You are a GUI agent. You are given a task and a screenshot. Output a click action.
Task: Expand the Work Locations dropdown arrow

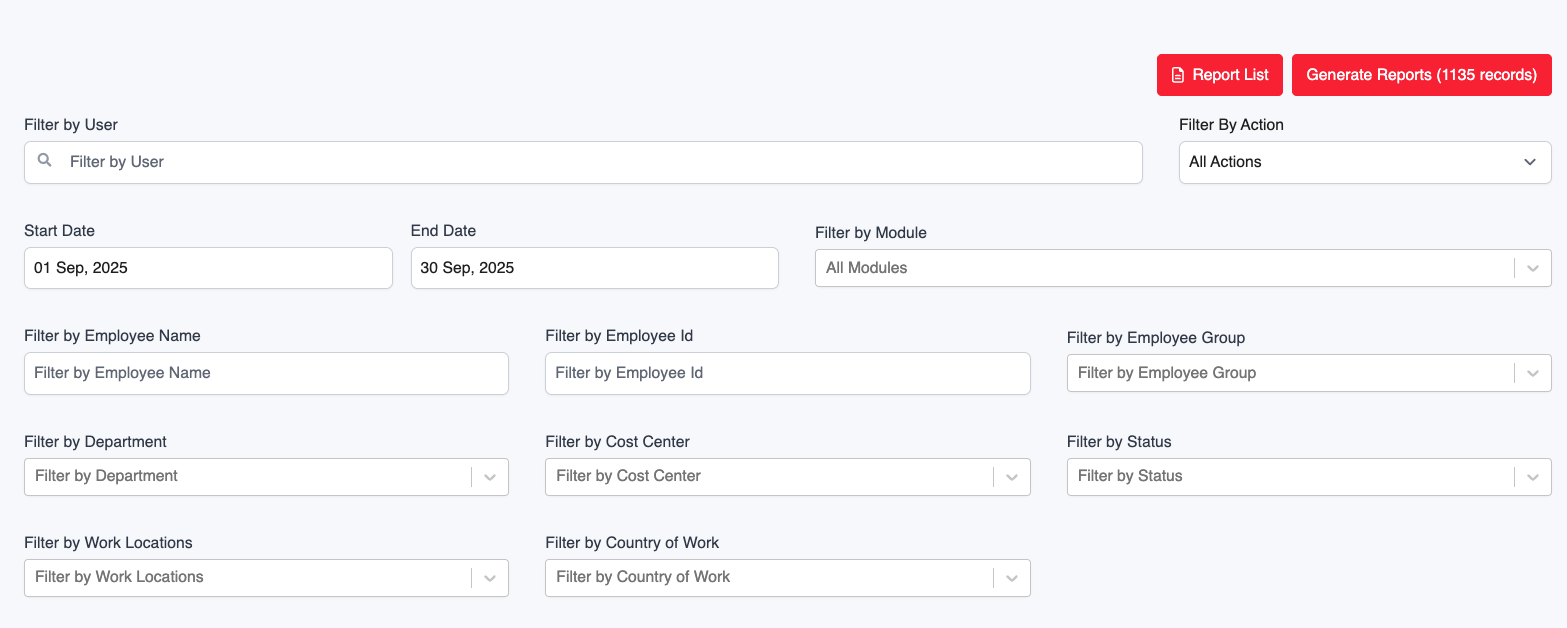(x=490, y=578)
